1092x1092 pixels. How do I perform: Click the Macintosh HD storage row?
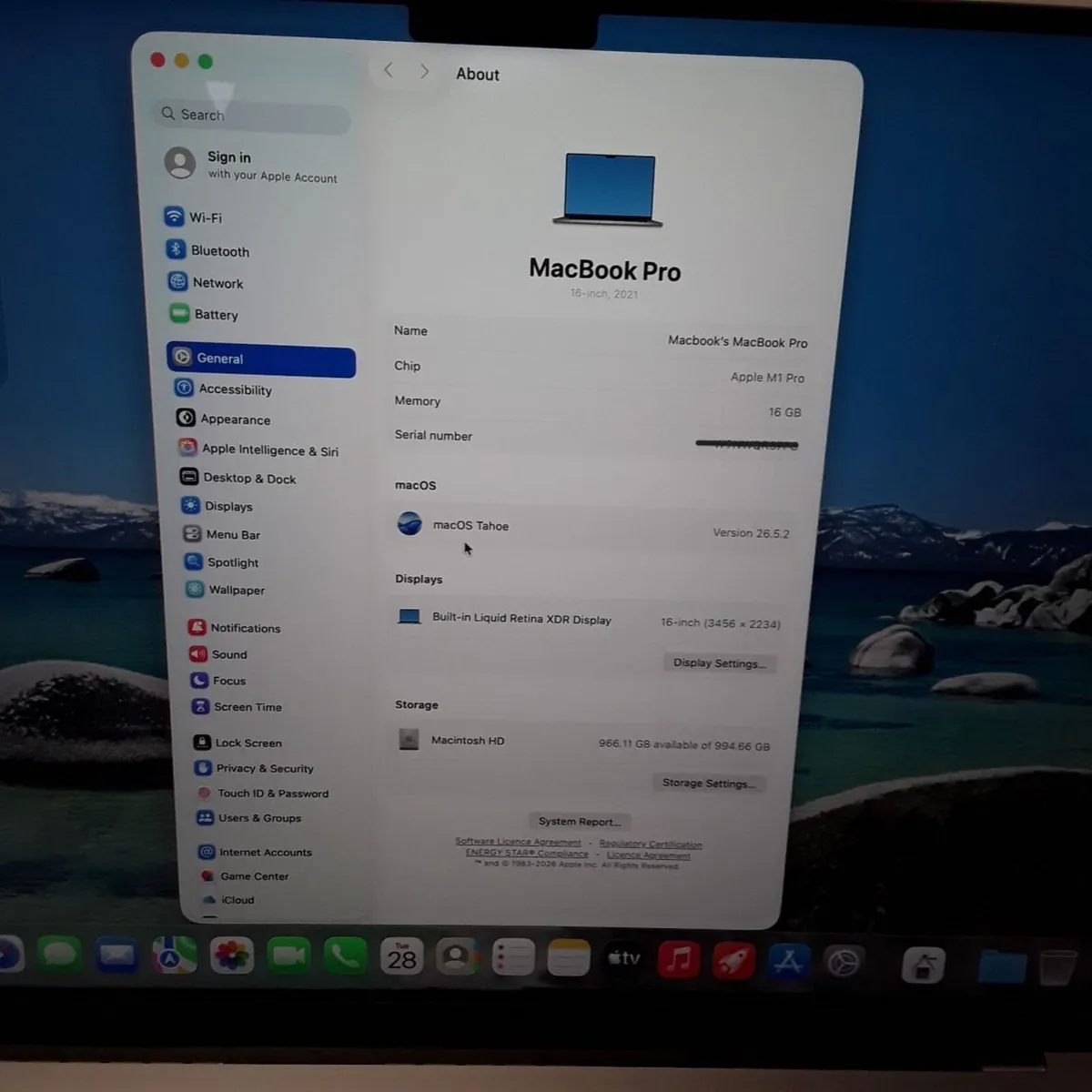click(x=584, y=743)
